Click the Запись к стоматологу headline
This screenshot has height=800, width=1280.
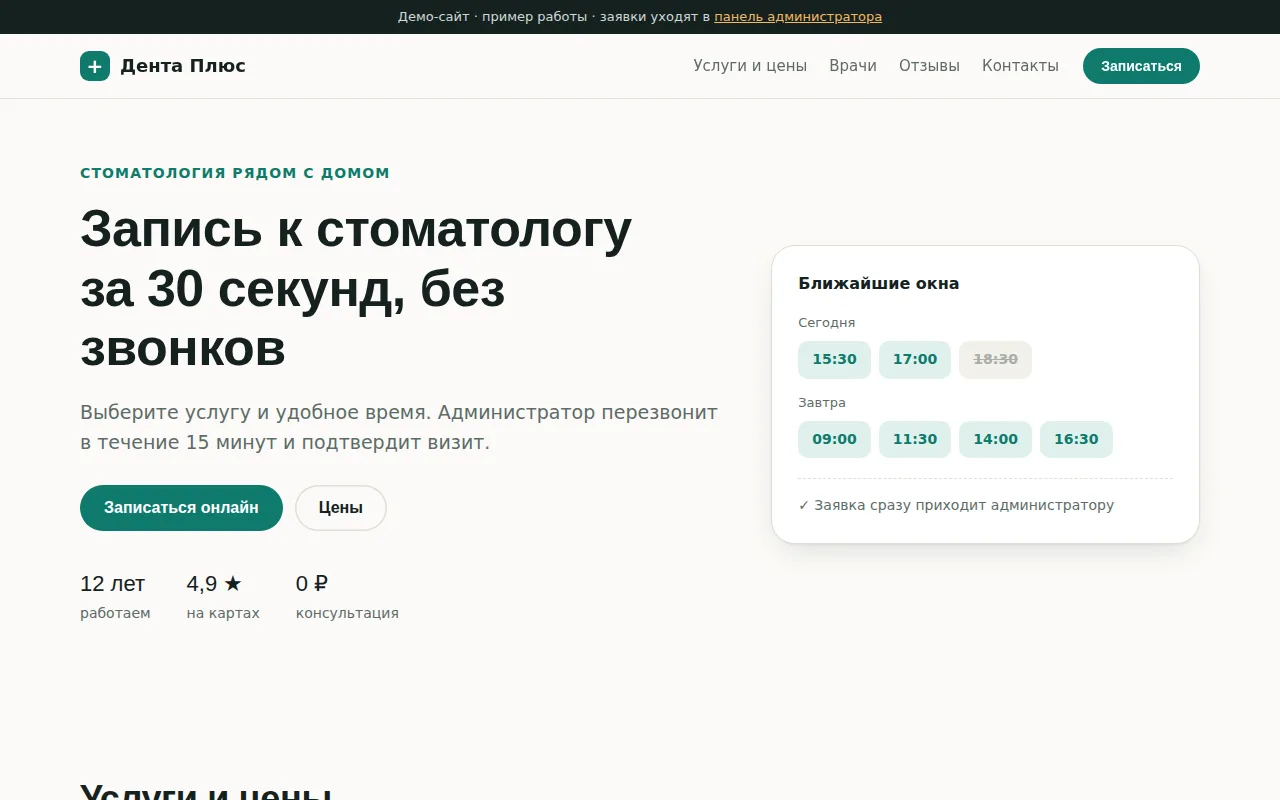coord(356,288)
